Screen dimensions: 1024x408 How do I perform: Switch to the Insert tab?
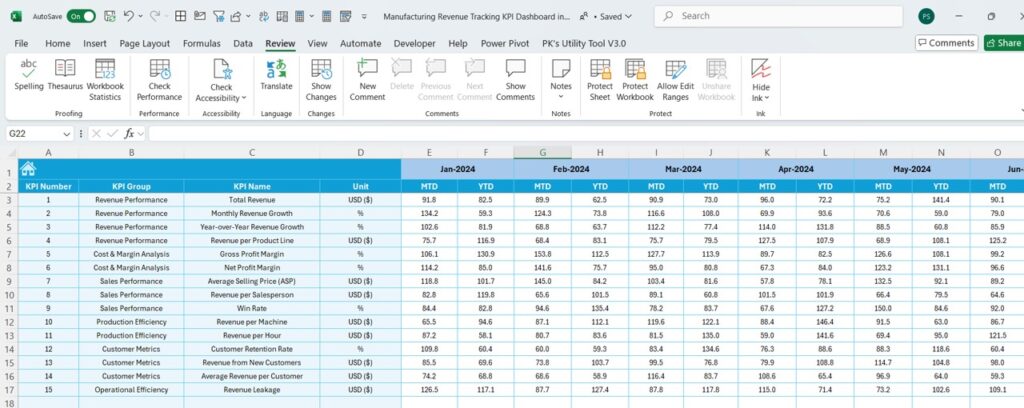click(95, 44)
